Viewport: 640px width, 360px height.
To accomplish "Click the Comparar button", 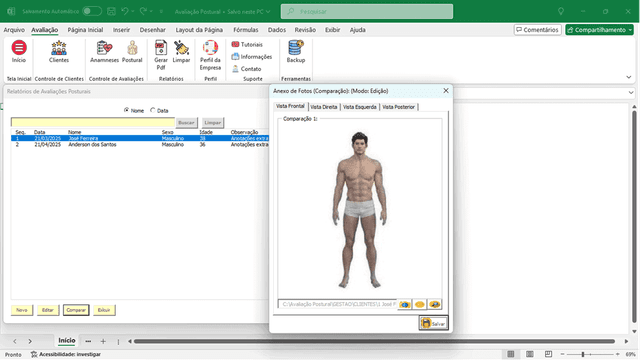I will coord(76,310).
